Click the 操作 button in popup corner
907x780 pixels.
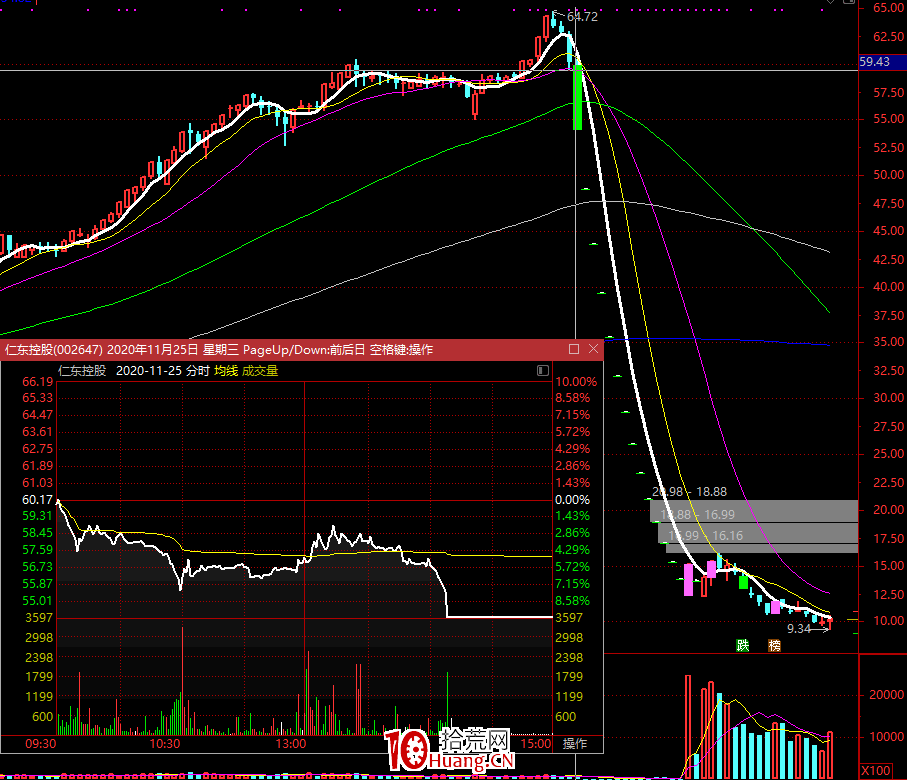[575, 744]
